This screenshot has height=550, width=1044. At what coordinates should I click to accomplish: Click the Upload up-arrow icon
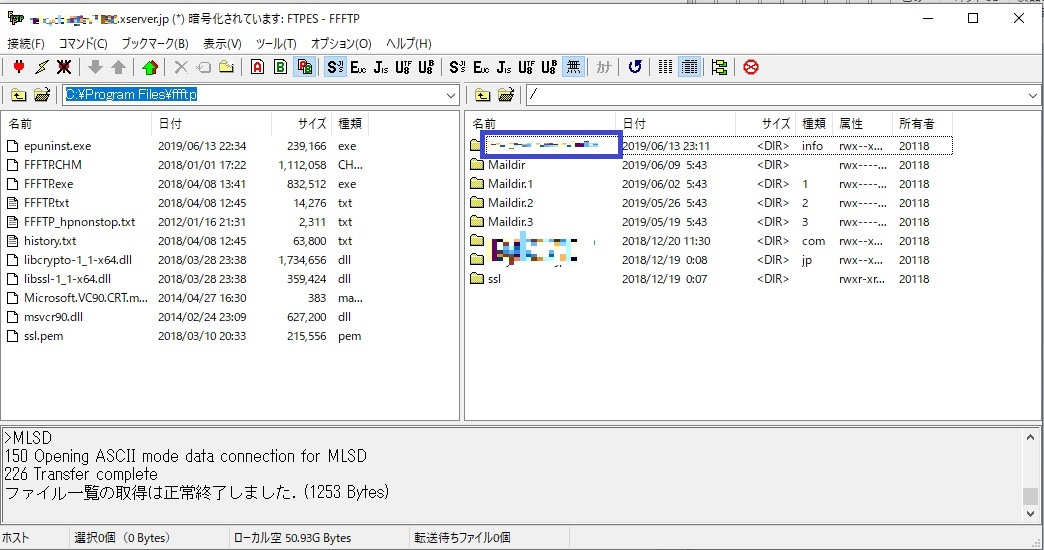(x=119, y=67)
